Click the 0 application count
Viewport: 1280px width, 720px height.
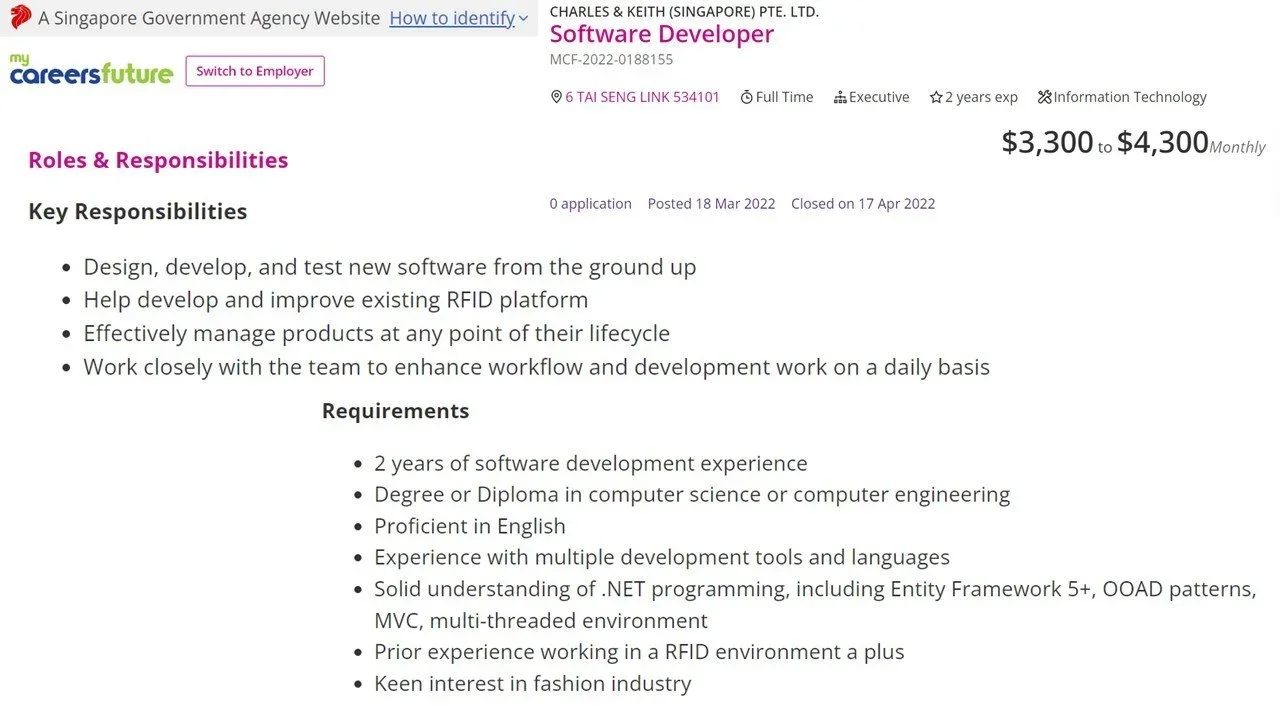click(x=590, y=203)
